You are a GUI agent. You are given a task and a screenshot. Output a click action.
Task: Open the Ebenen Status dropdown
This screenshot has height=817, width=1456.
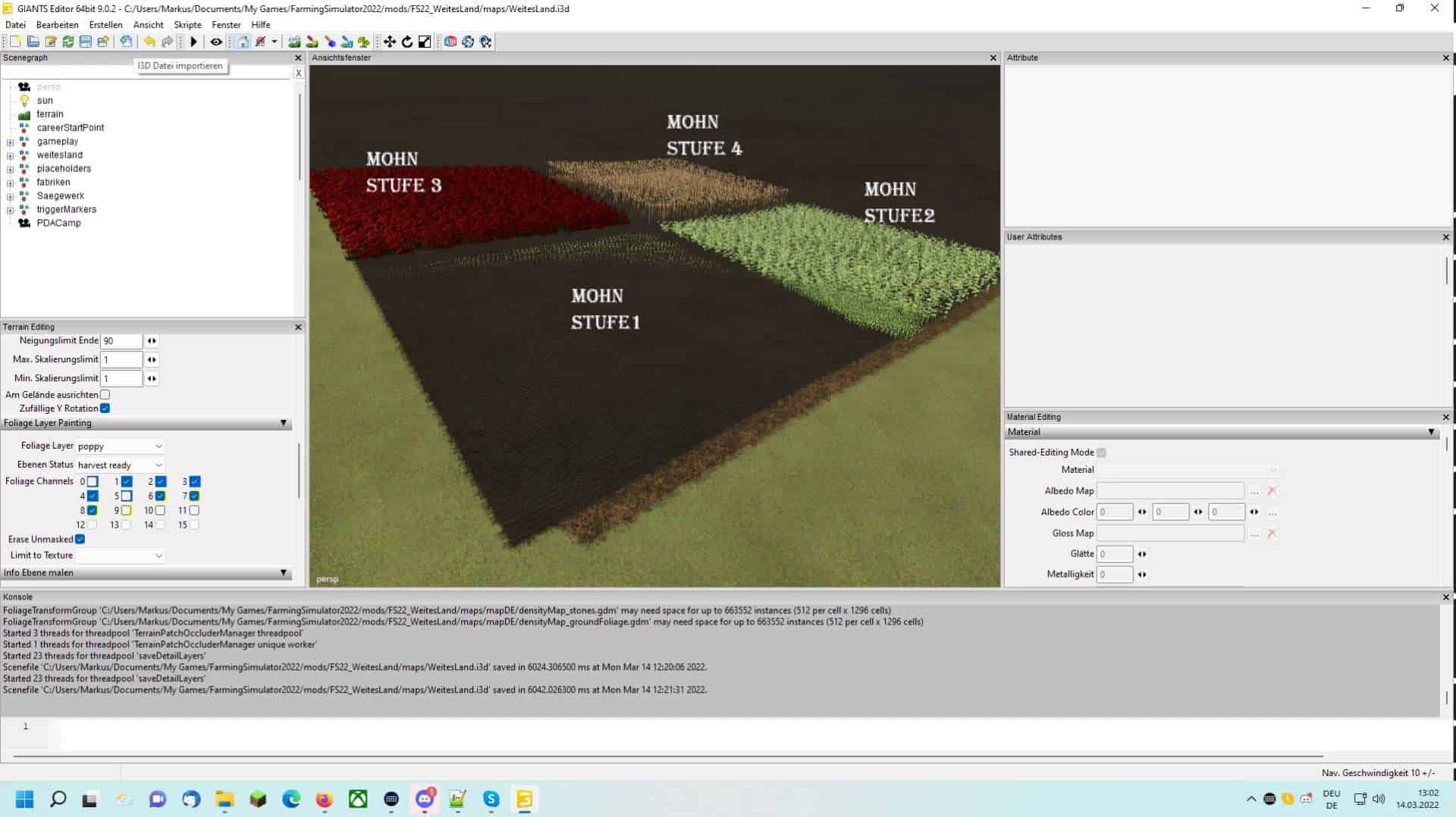(121, 465)
